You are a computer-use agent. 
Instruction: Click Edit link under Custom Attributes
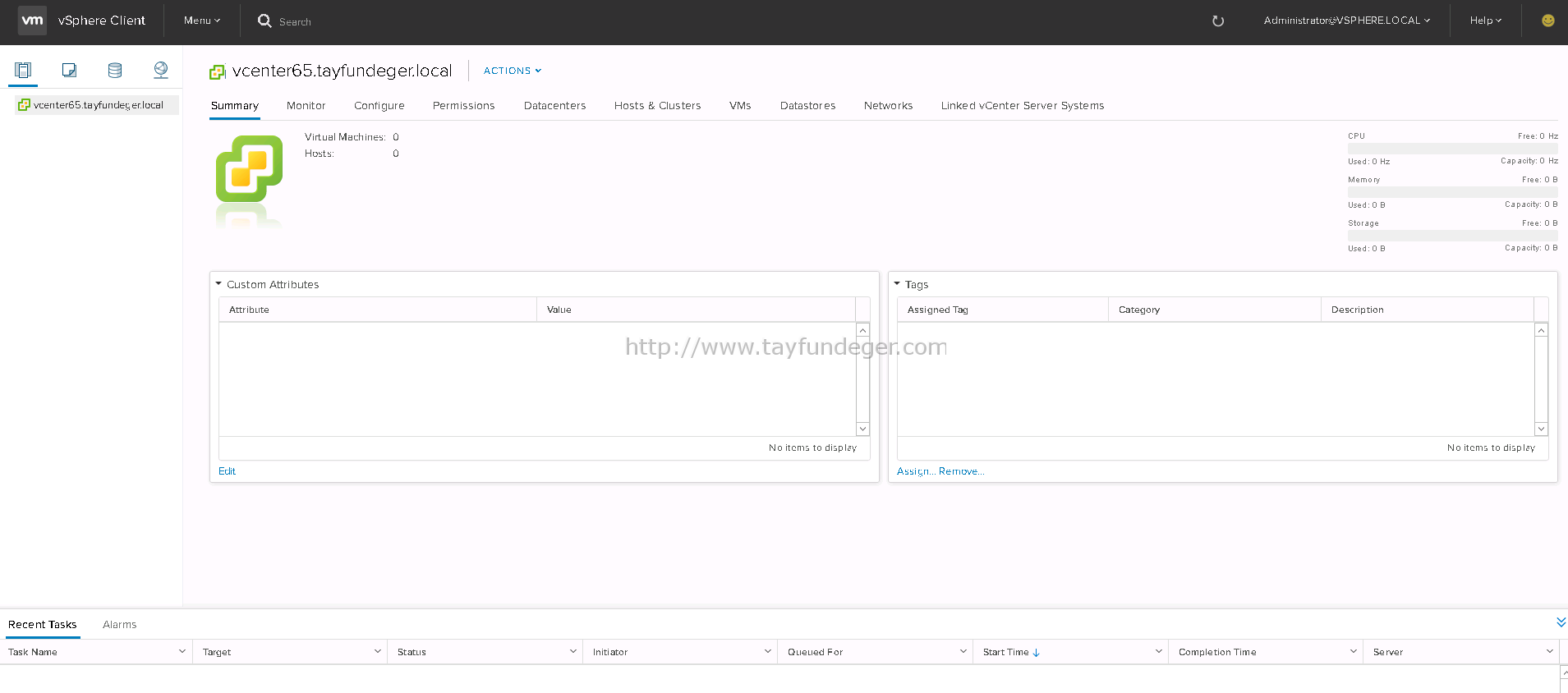tap(227, 470)
